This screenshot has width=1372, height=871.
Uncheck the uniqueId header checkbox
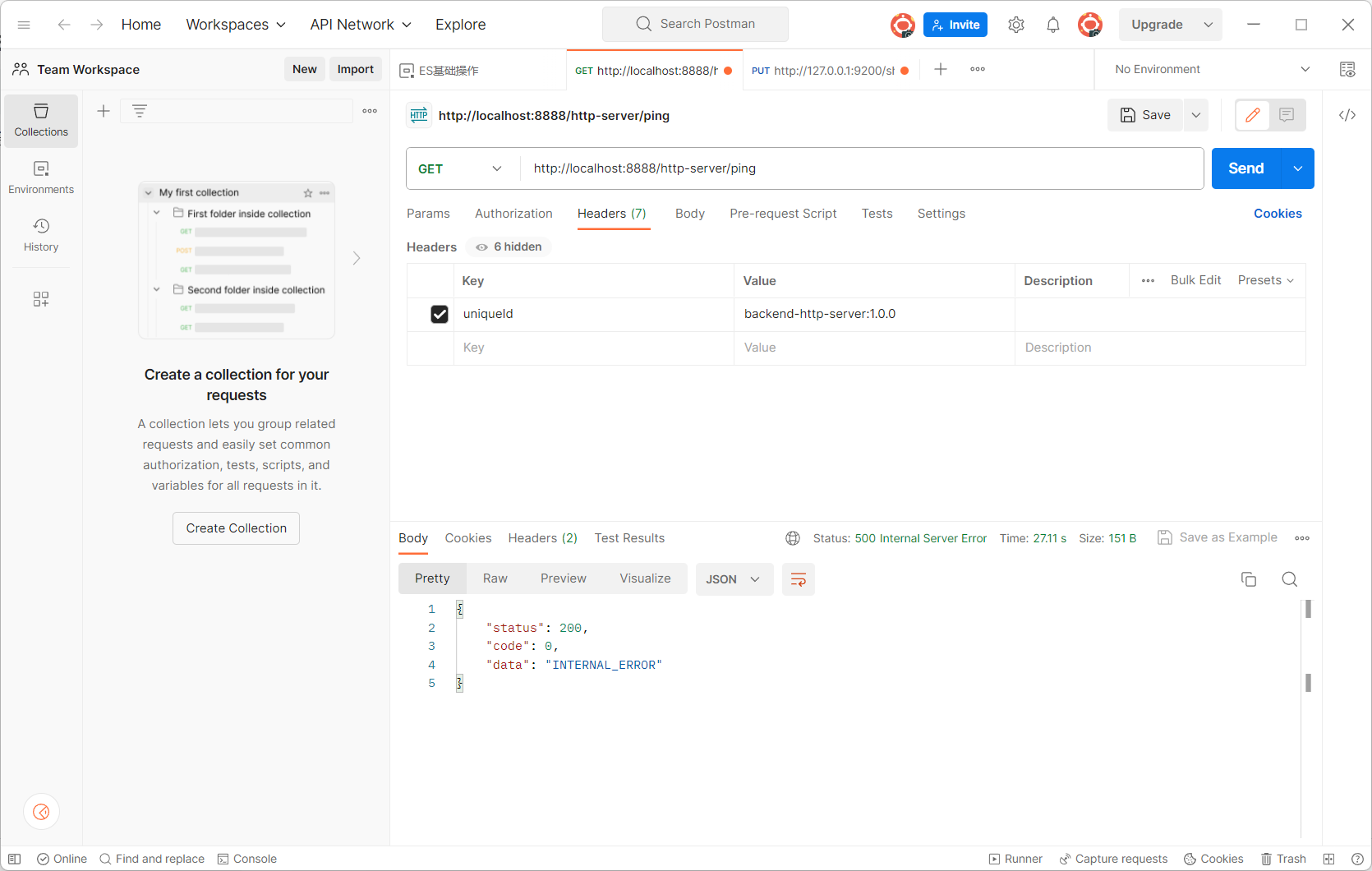point(440,314)
